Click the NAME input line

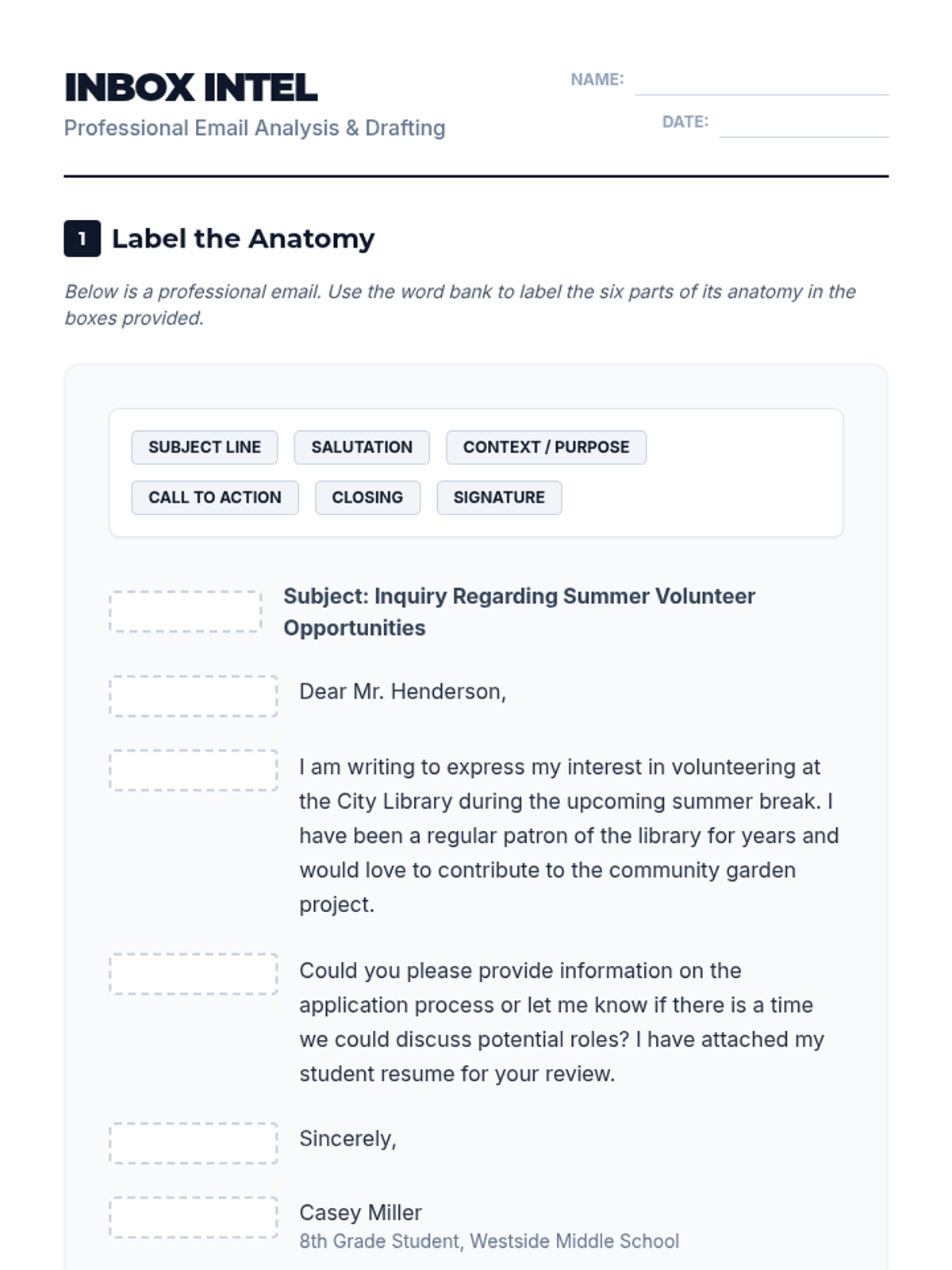761,83
